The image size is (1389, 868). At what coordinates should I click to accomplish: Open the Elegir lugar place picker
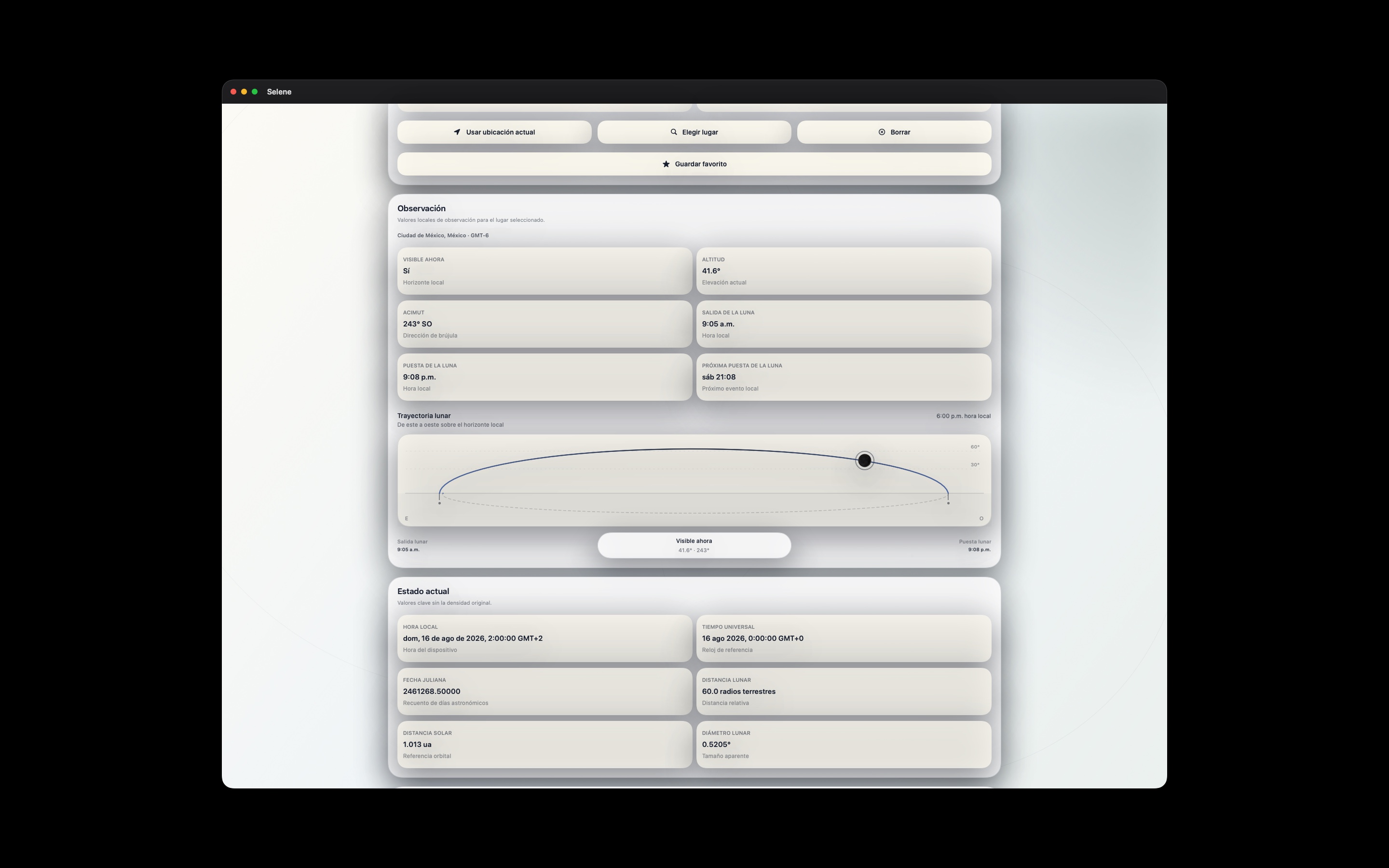(x=694, y=132)
